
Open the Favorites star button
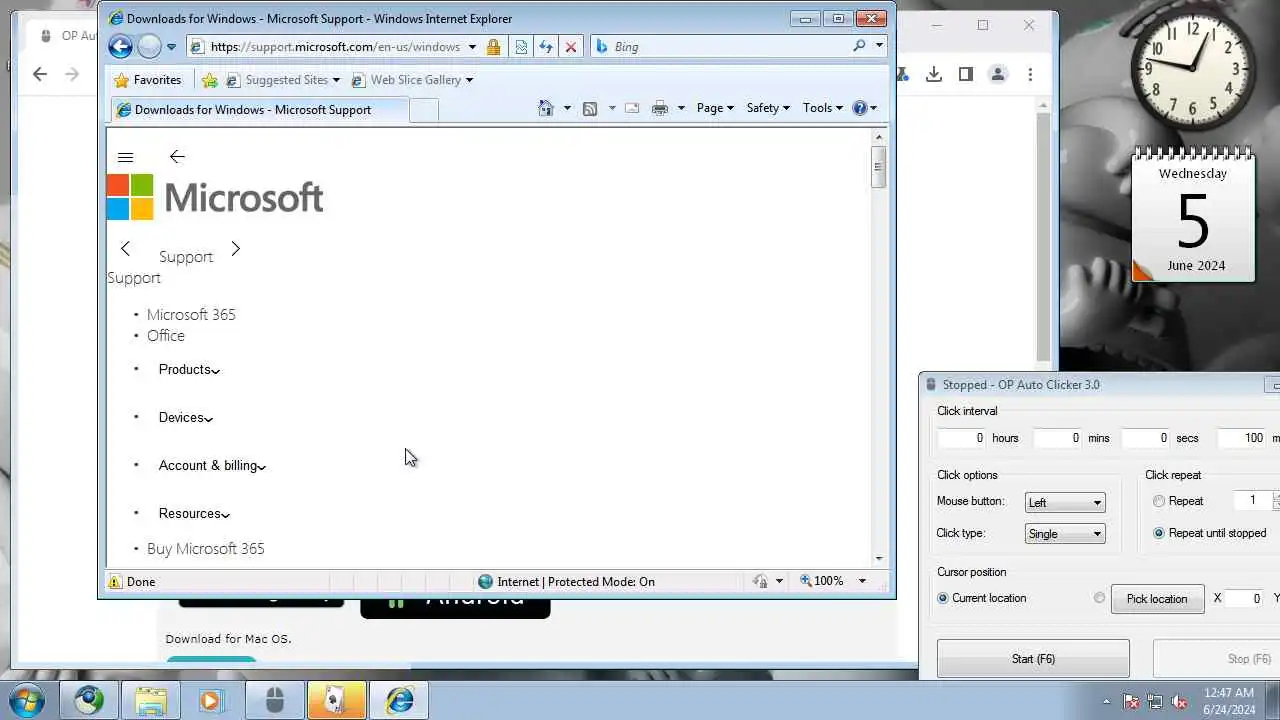pyautogui.click(x=148, y=80)
